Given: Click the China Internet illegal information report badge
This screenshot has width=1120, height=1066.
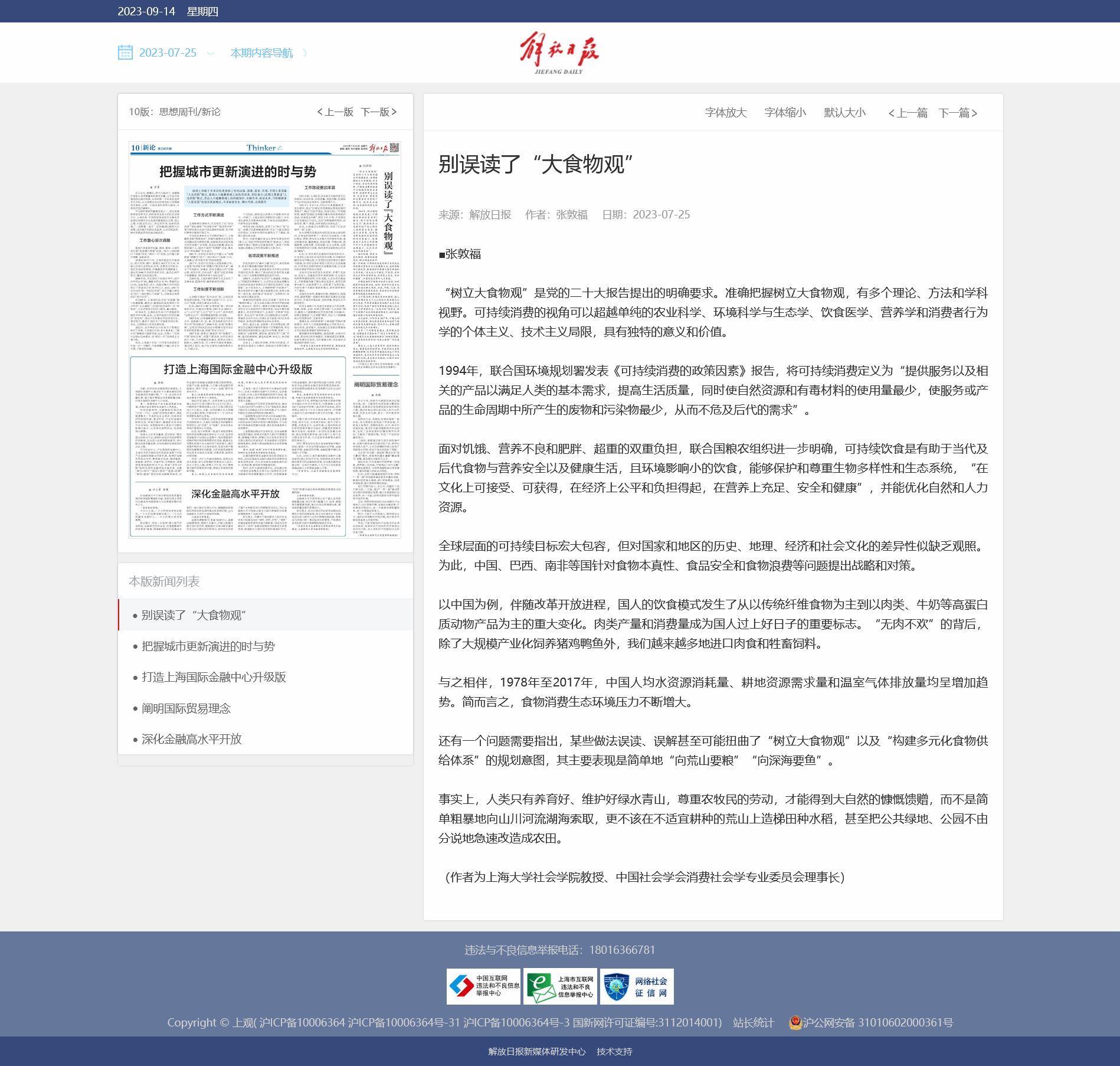Looking at the screenshot, I should pyautogui.click(x=483, y=986).
